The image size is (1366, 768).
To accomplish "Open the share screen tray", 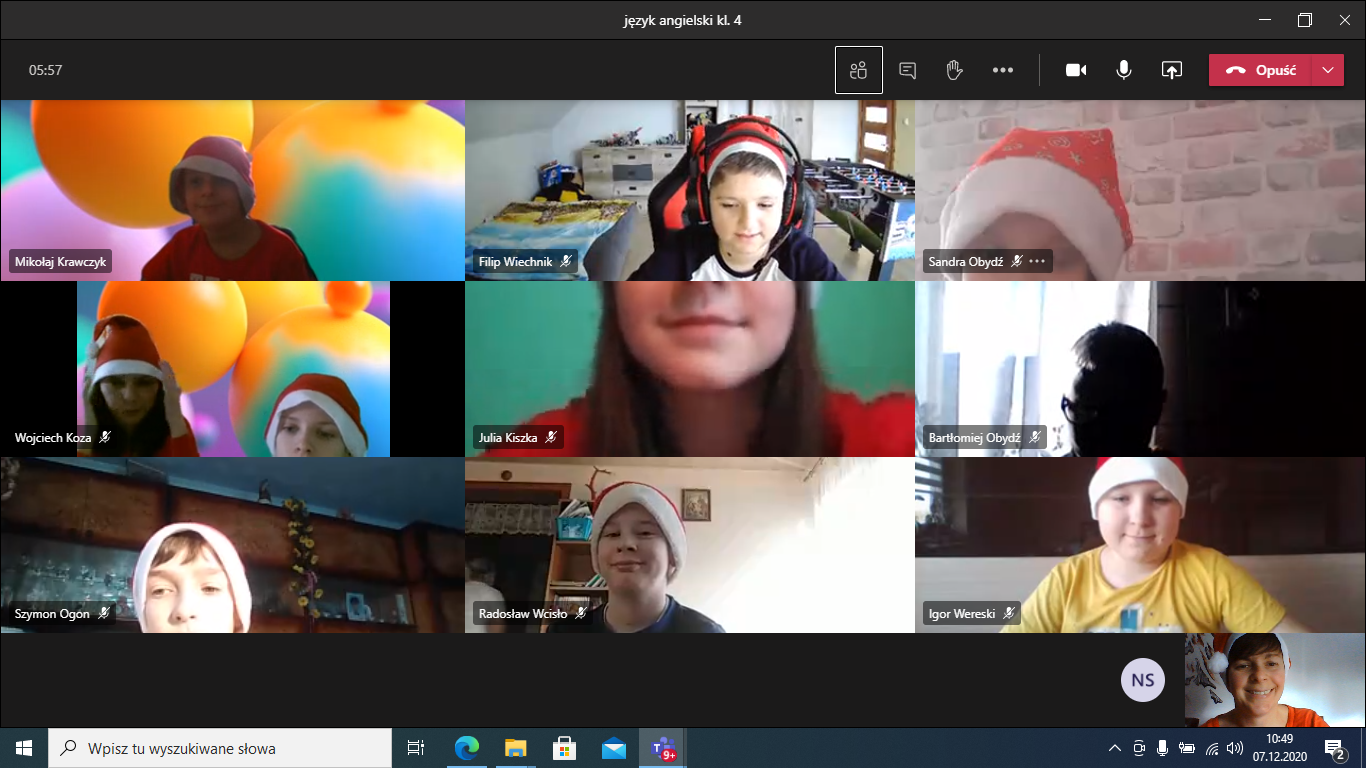I will click(1171, 70).
